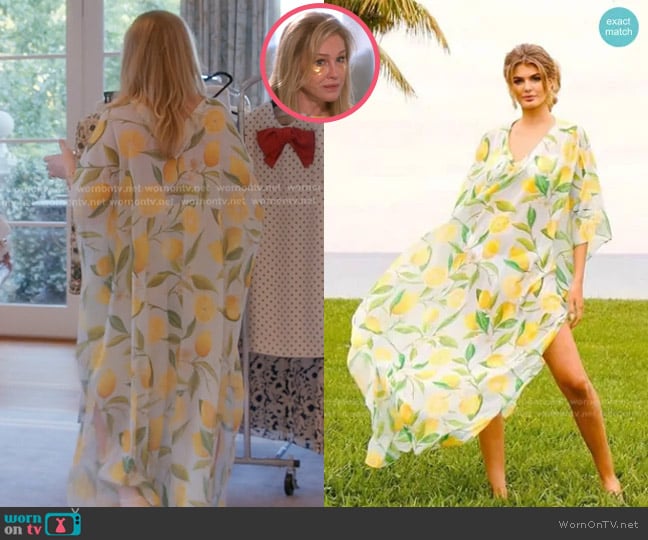The image size is (648, 540).
Task: Click the Worn on TV logo
Action: (x=43, y=523)
